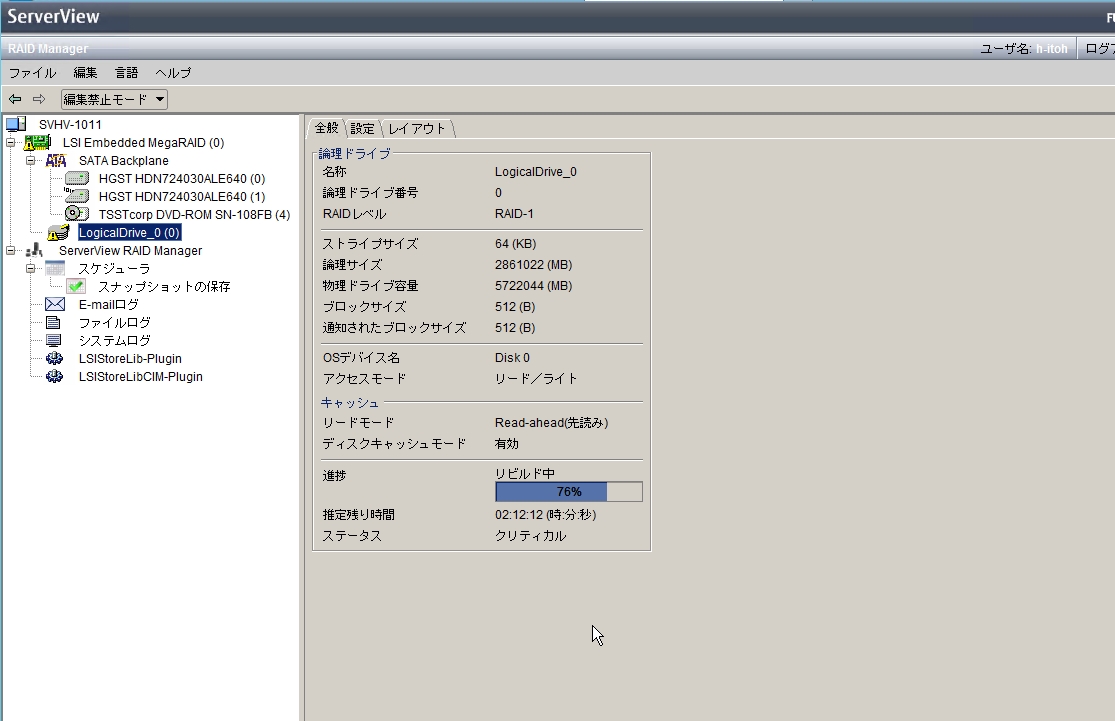Select ServerView RAID Manager tree item
Screen dimensions: 1115x721
pyautogui.click(x=131, y=250)
